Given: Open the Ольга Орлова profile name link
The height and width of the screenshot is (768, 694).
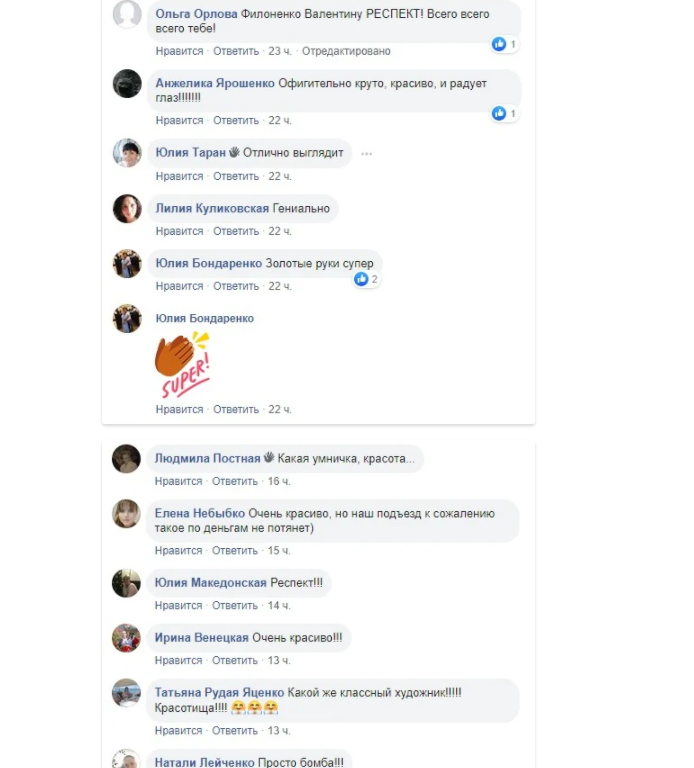Looking at the screenshot, I should (x=196, y=14).
